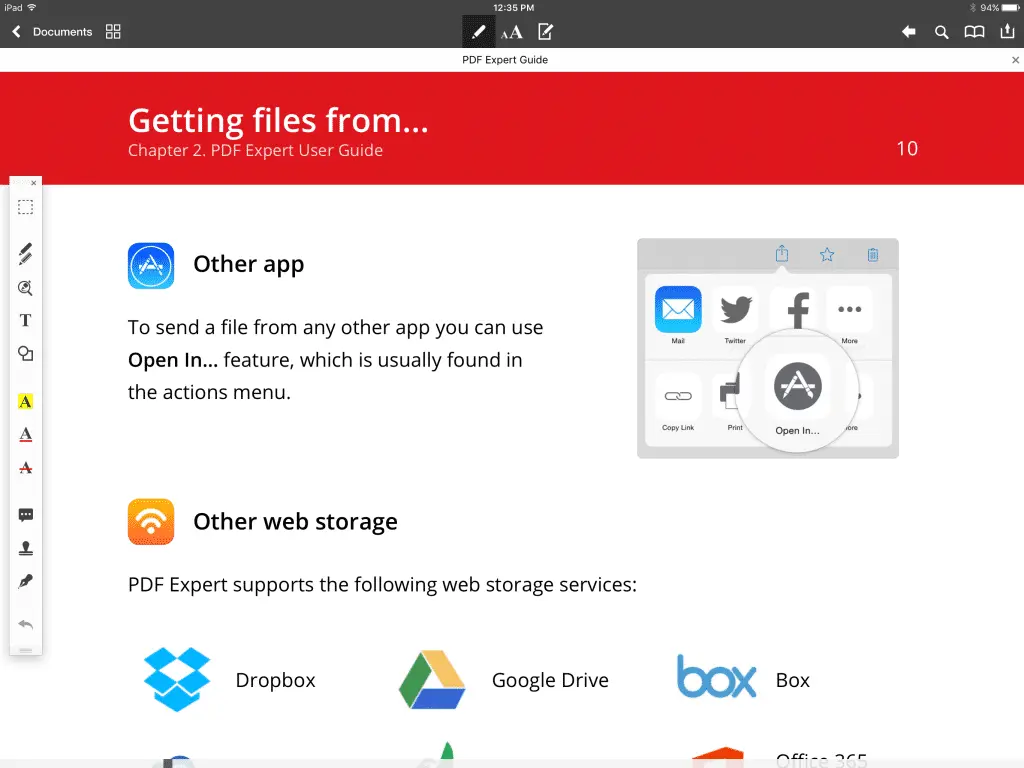Viewport: 1024px width, 768px height.
Task: Select the signature fountain pen tool
Action: (26, 581)
